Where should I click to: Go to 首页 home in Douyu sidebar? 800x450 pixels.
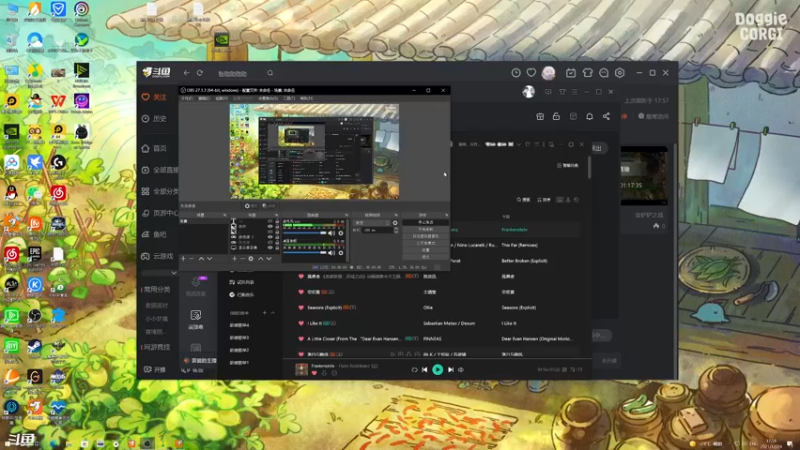click(x=154, y=148)
